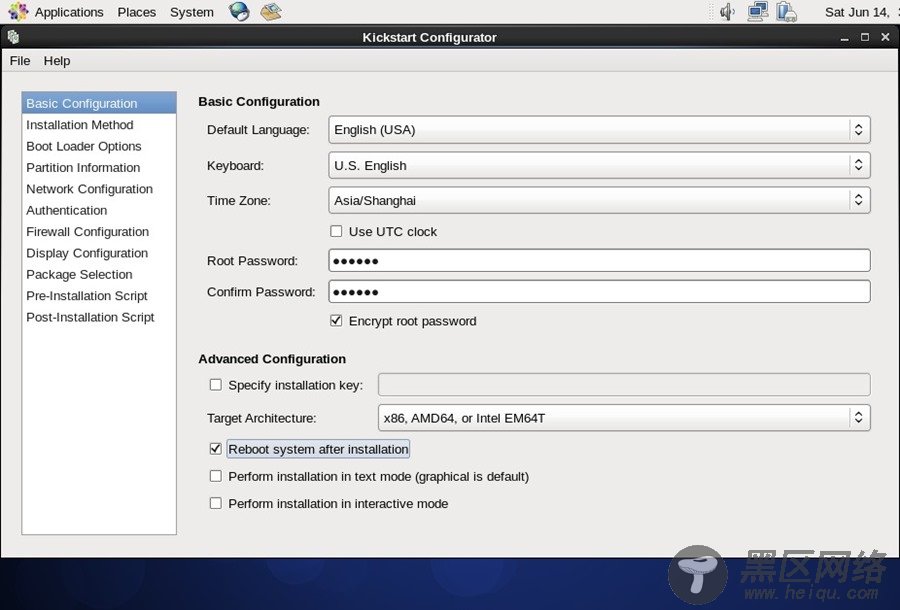Click the date and time clock
Viewport: 900px width, 610px height.
862,12
